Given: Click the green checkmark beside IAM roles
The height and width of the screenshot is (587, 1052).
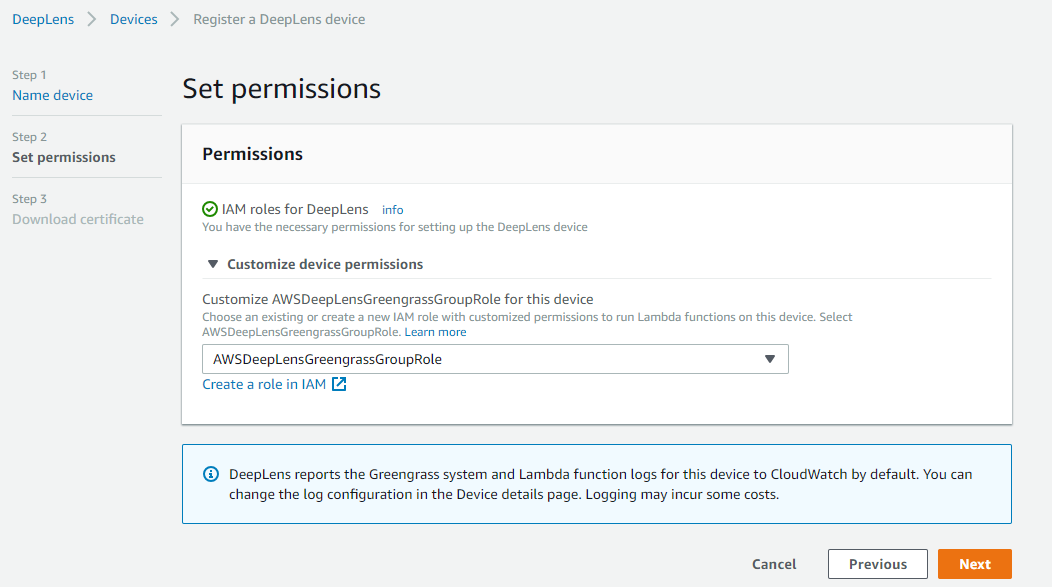Looking at the screenshot, I should coord(210,209).
